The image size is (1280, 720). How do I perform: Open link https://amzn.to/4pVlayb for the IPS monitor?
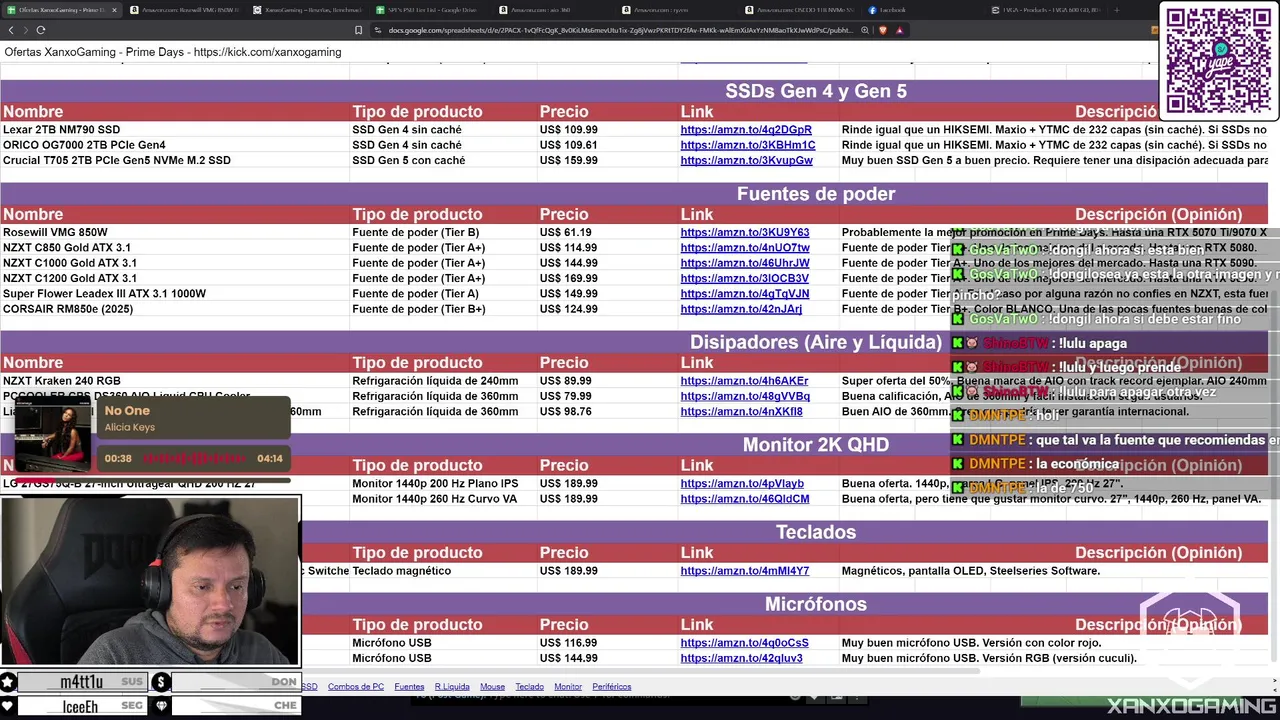click(x=742, y=484)
